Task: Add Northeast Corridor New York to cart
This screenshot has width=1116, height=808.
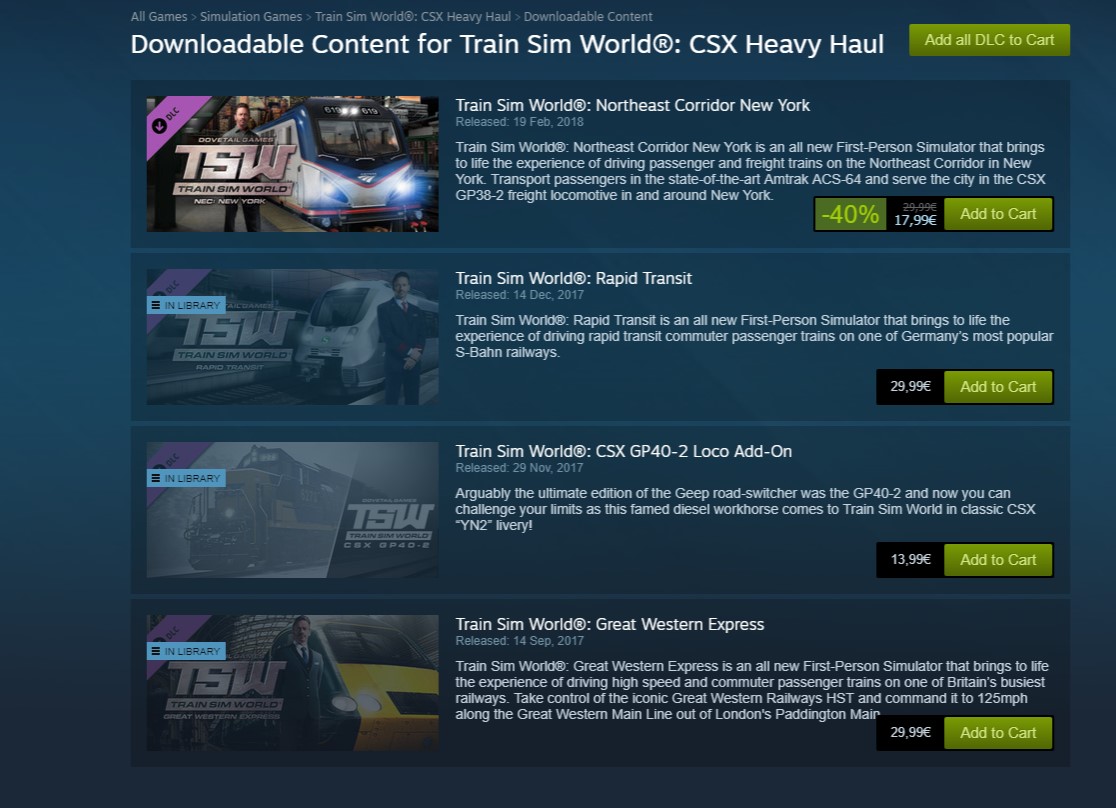Action: pos(998,214)
